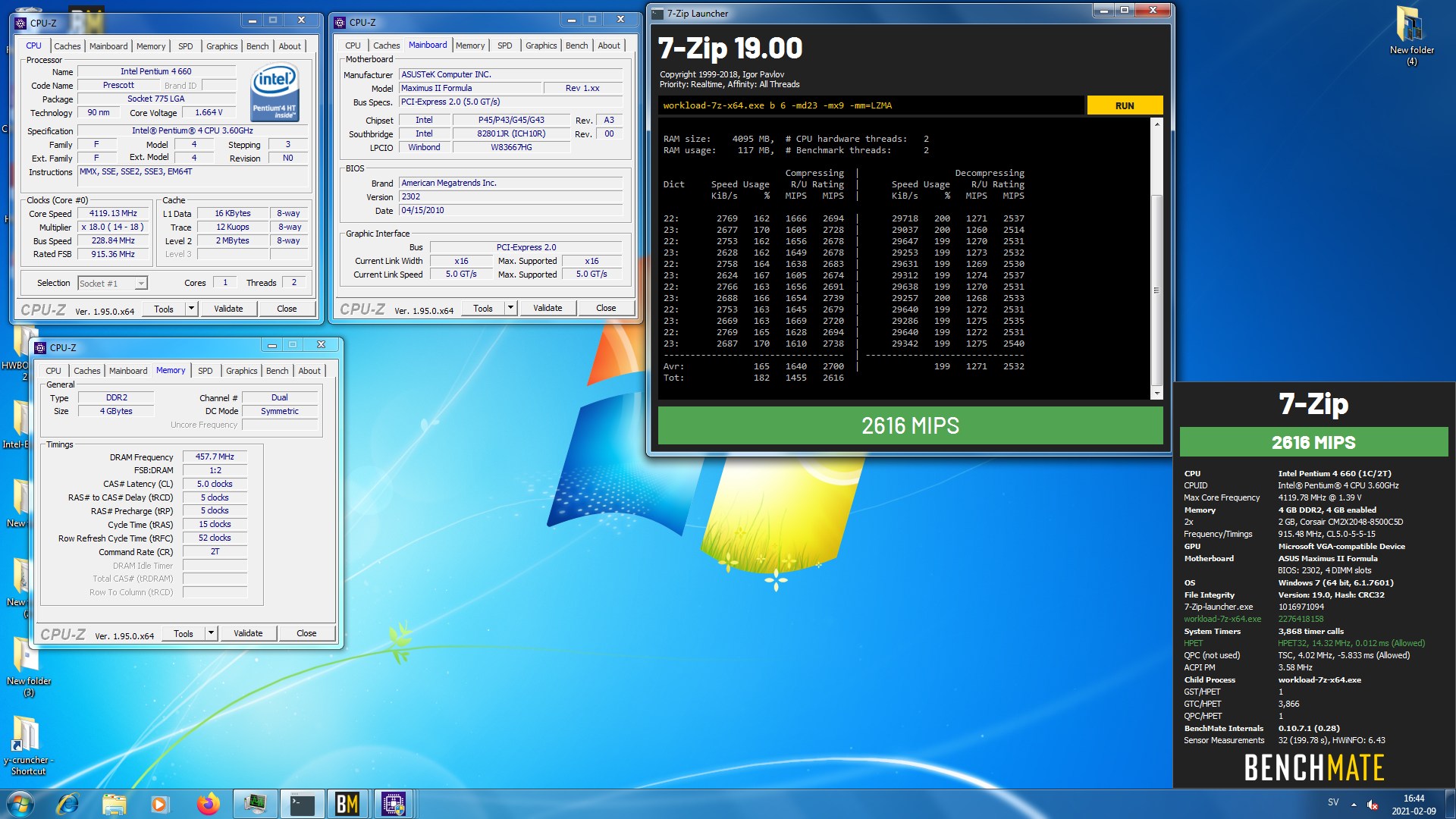
Task: Open Windows Media Player taskbar icon
Action: (x=159, y=804)
